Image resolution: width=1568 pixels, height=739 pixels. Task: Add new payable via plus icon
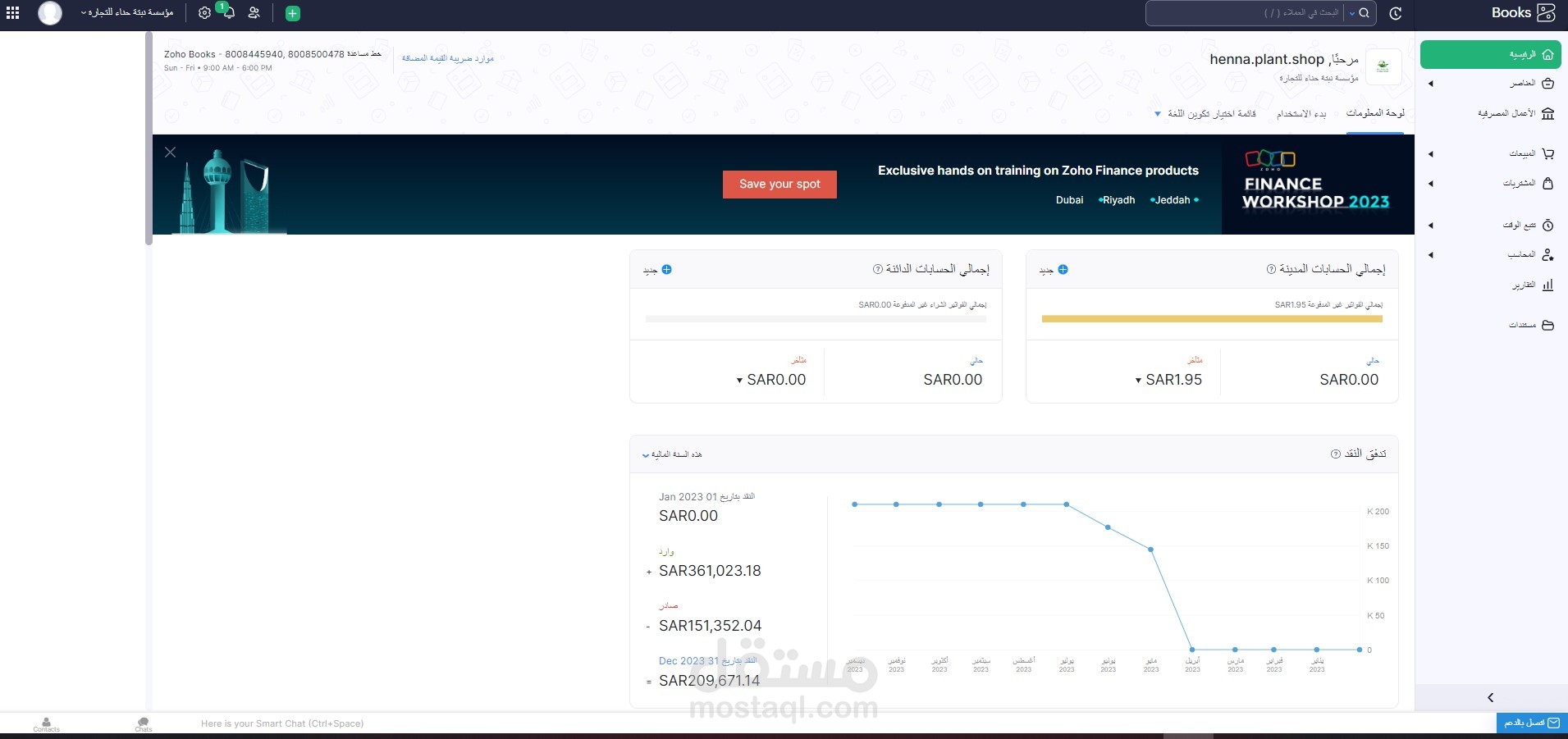click(x=666, y=270)
